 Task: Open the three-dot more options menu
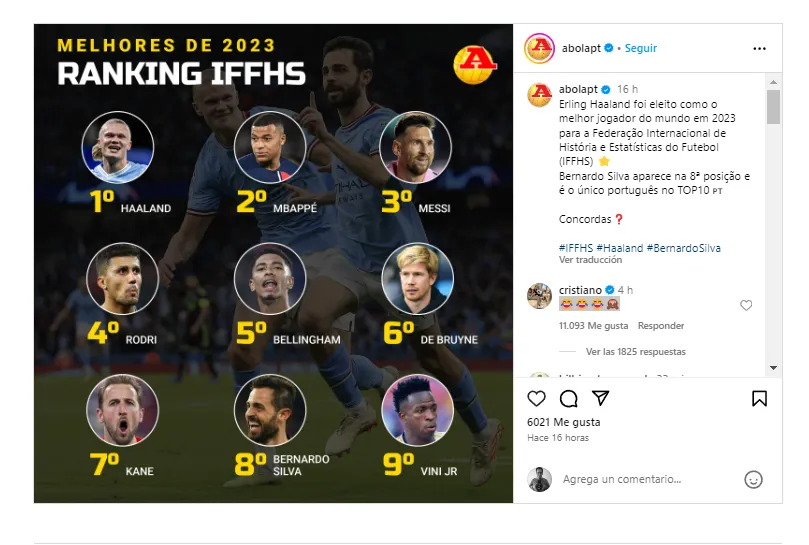point(760,48)
